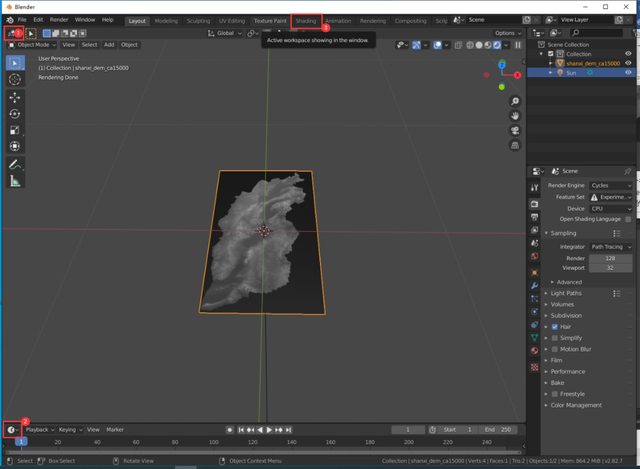Viewport: 640px width, 469px height.
Task: Open the Keying popover in timeline
Action: (70, 430)
